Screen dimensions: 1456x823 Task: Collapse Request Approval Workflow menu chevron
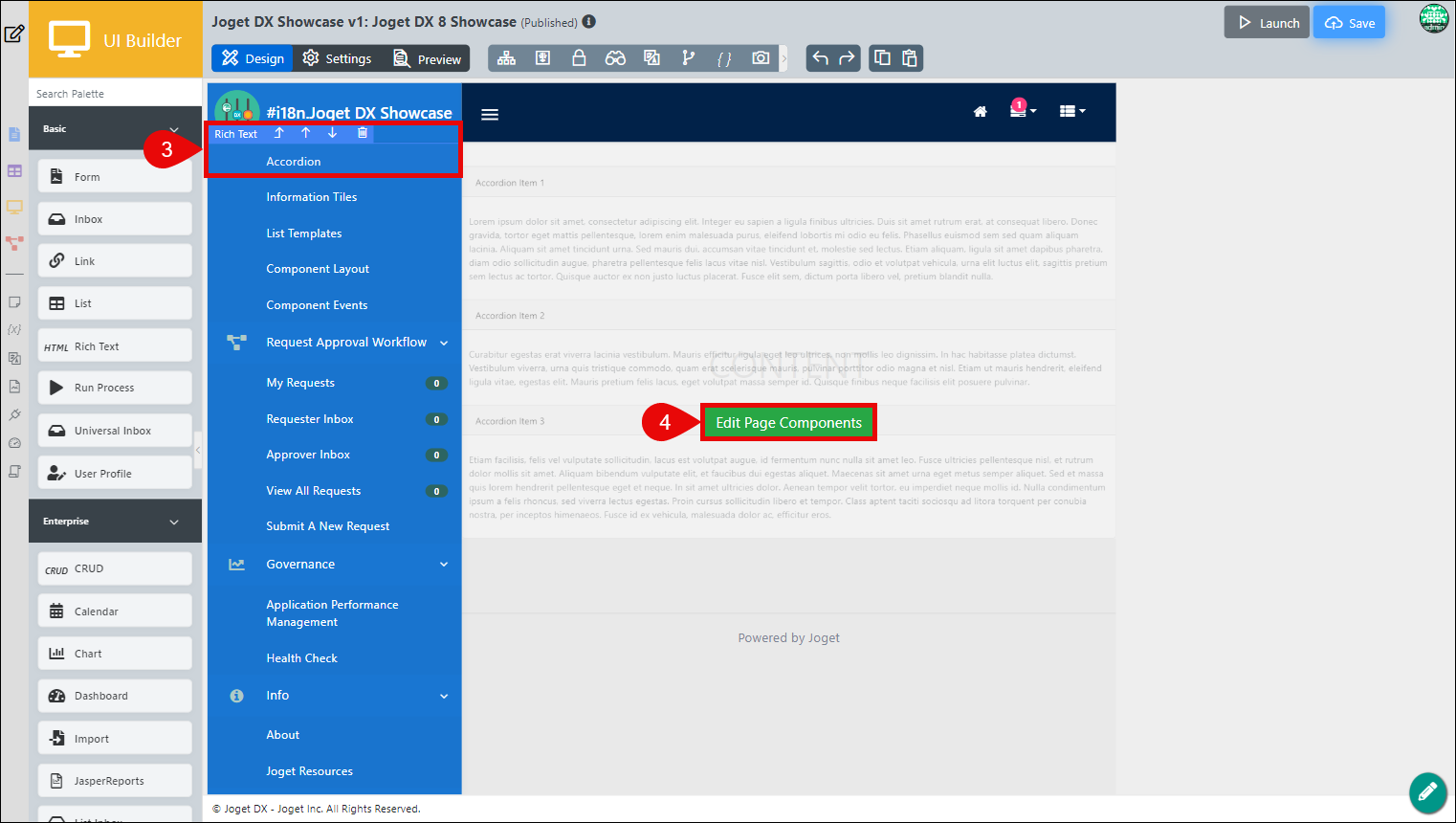pos(444,343)
